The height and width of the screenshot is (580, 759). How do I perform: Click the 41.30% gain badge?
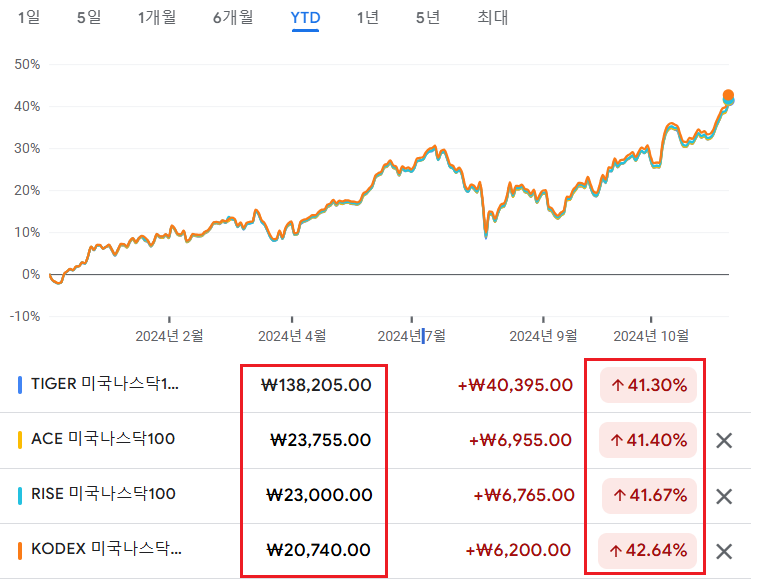tap(648, 385)
